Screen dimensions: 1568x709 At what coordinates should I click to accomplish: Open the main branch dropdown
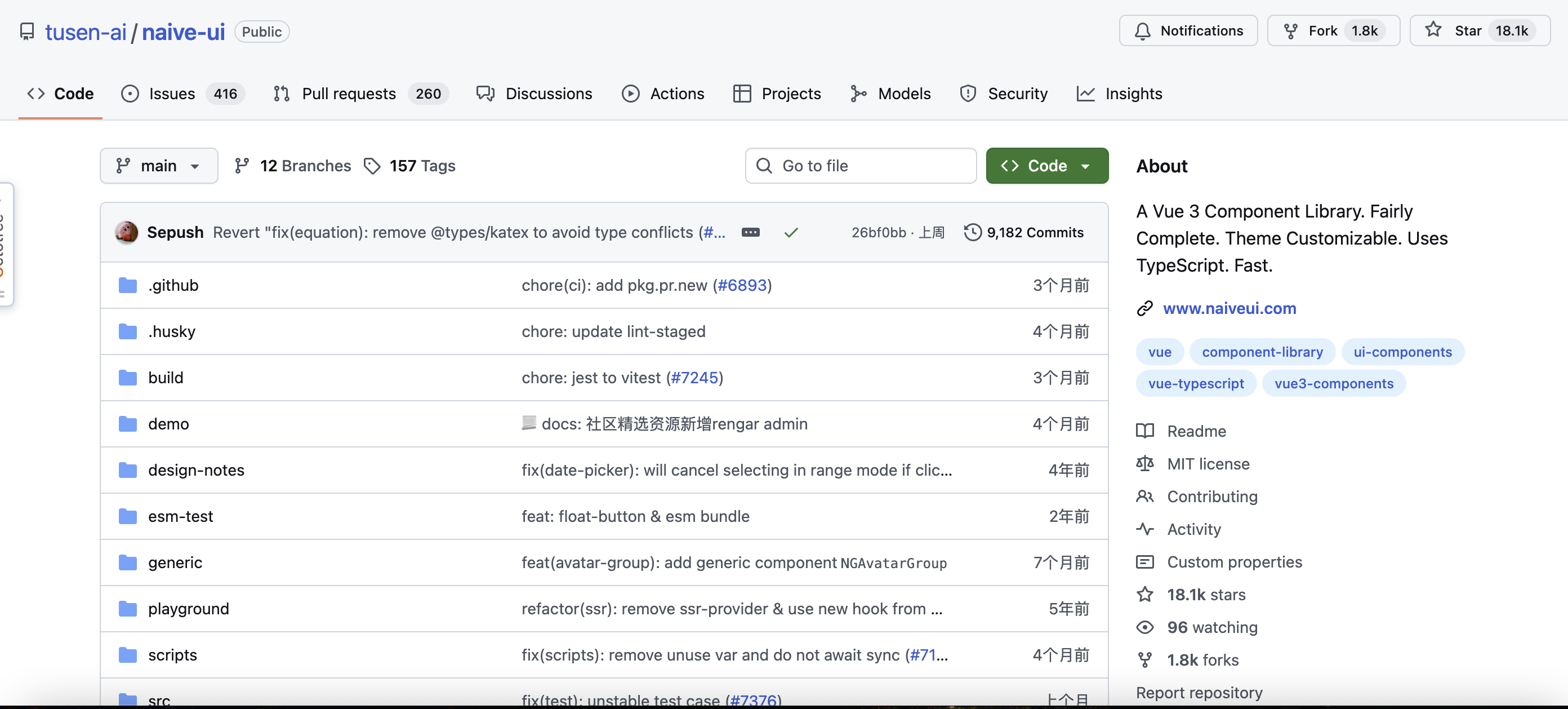tap(158, 165)
